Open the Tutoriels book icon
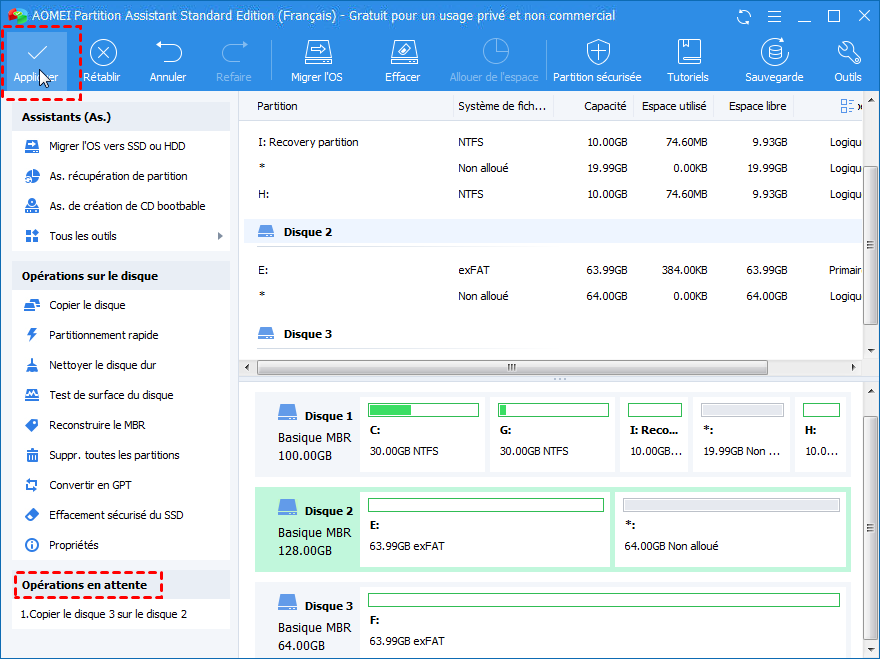 (688, 53)
